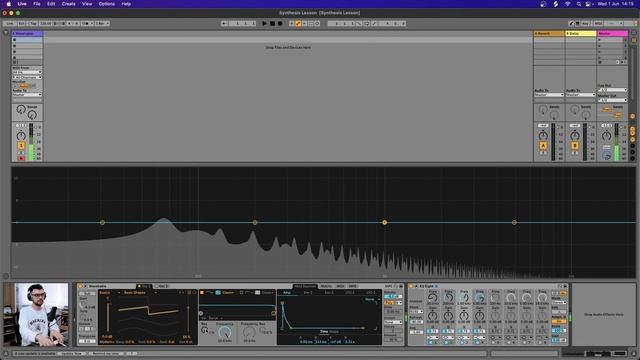Open the Help menu
Image resolution: width=640 pixels, height=360 pixels.
127,4
